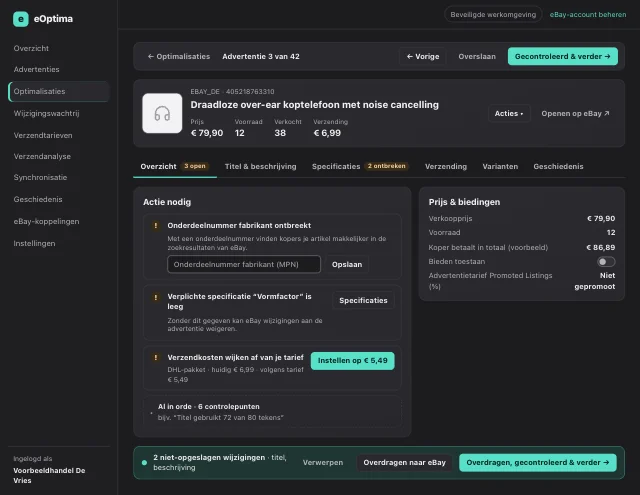
Task: Click the Advertentie 3 van 42 label
Action: click(x=261, y=56)
